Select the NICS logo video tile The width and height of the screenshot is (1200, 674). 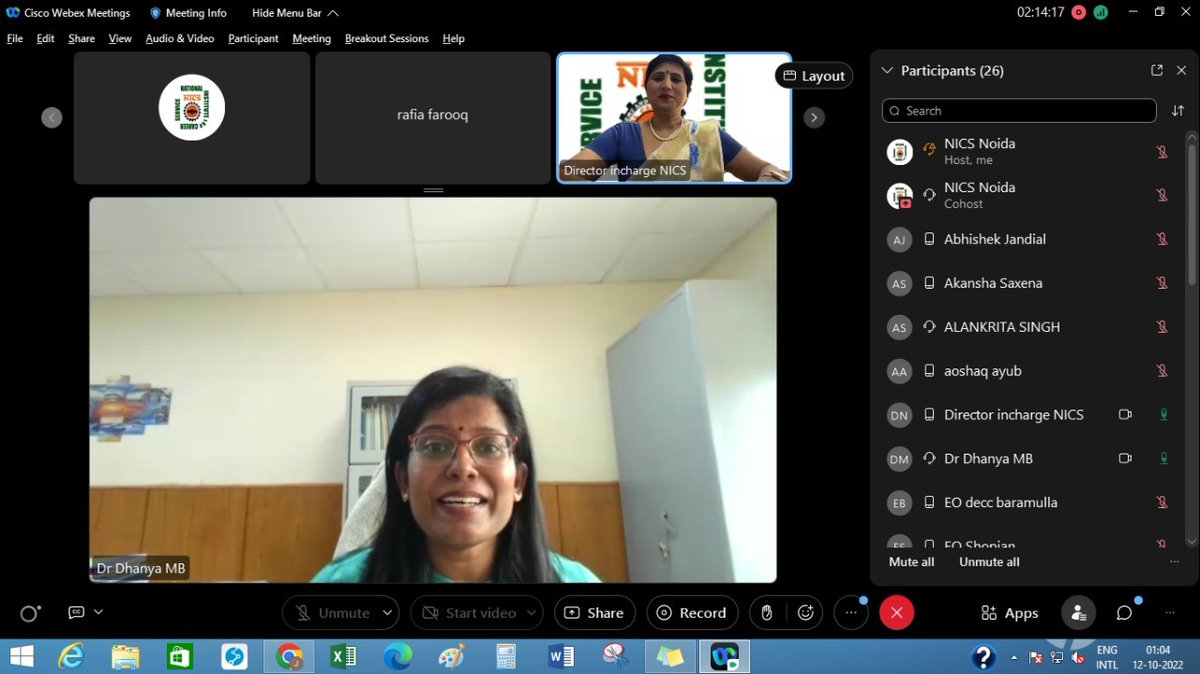[x=191, y=118]
